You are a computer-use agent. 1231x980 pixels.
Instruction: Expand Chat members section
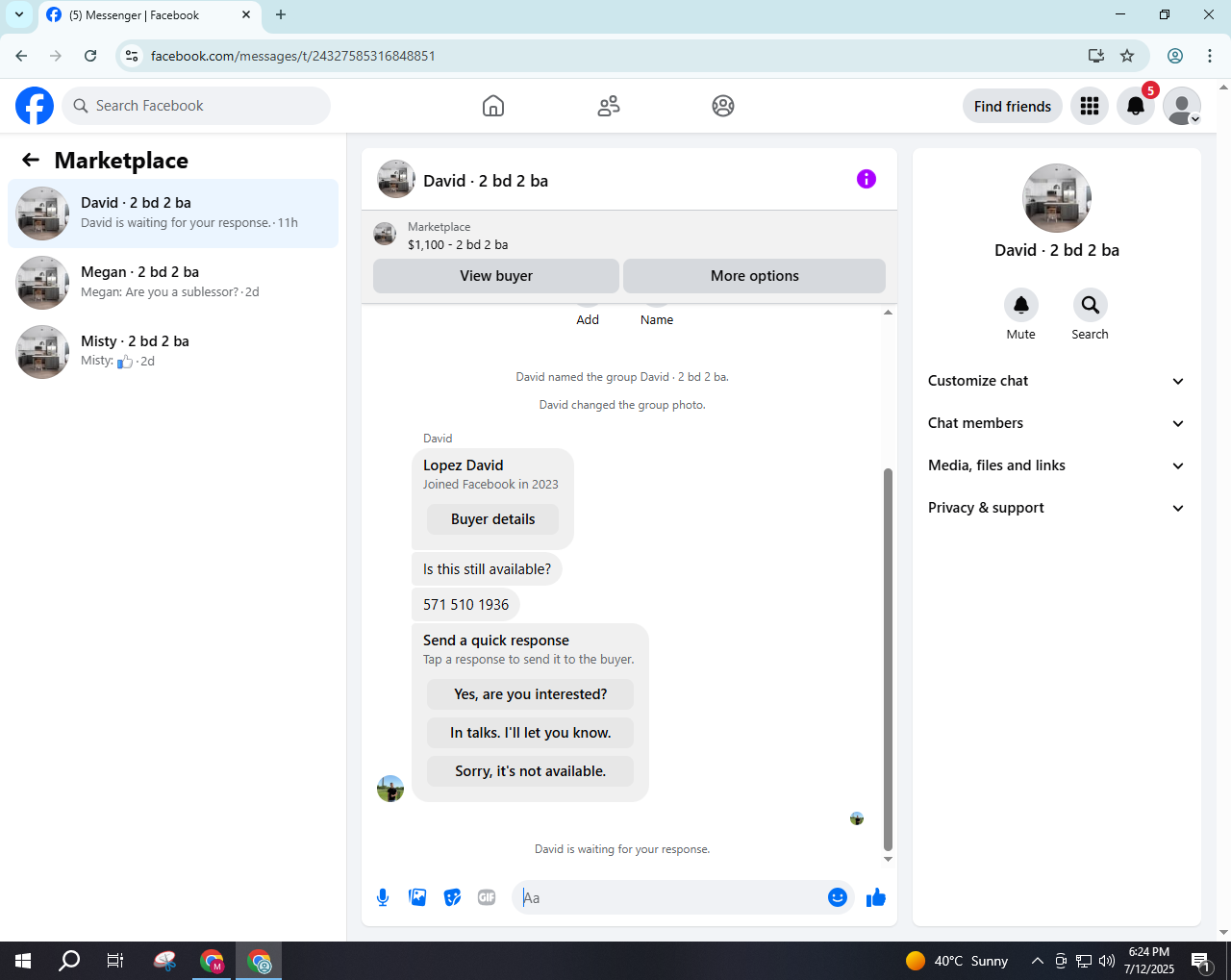pos(1056,423)
